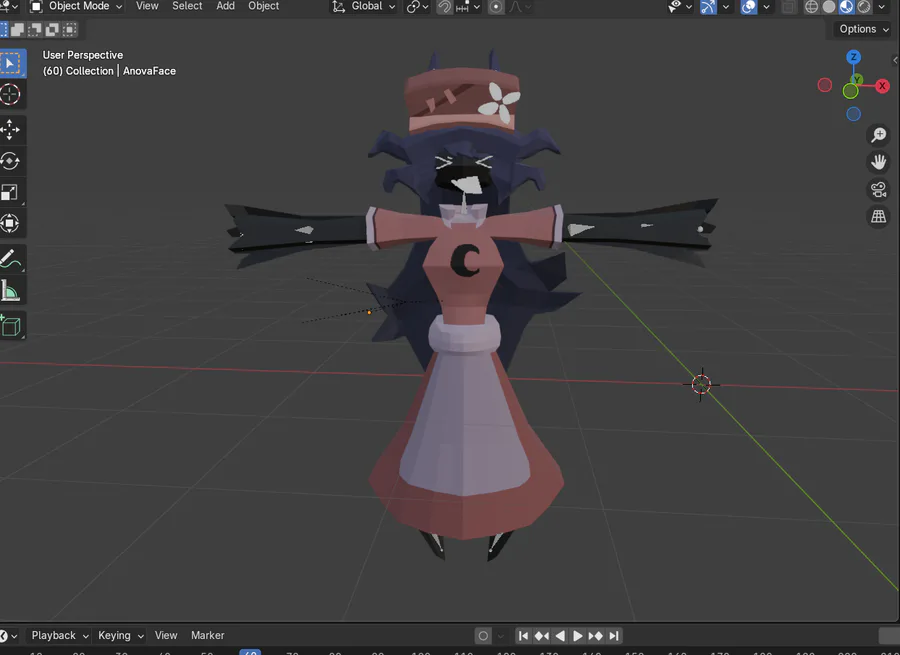
Task: Play animation in reverse
Action: (x=560, y=635)
